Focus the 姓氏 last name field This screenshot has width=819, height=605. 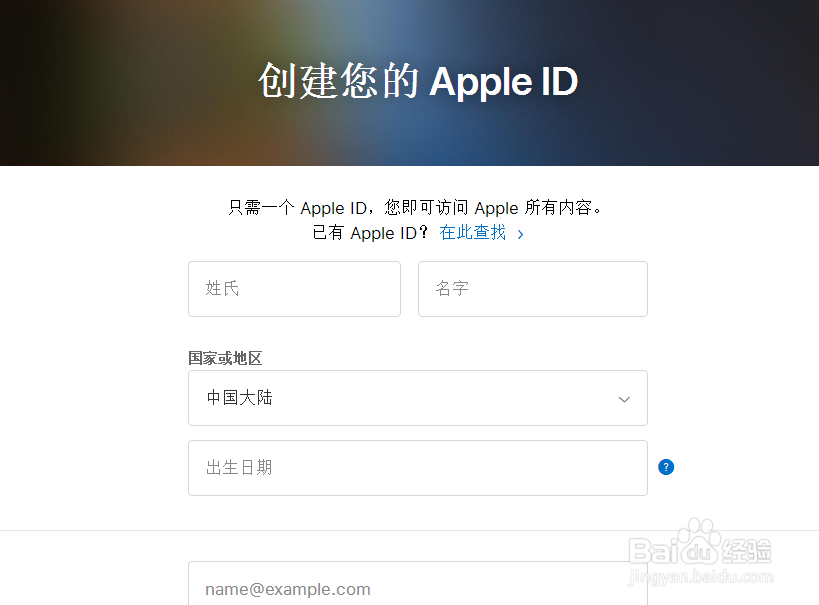[295, 289]
